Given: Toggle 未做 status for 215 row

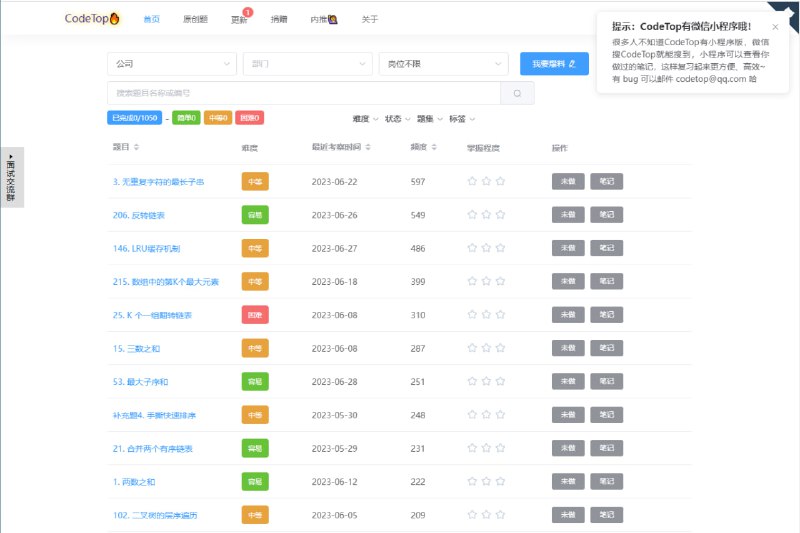Looking at the screenshot, I should coord(568,282).
